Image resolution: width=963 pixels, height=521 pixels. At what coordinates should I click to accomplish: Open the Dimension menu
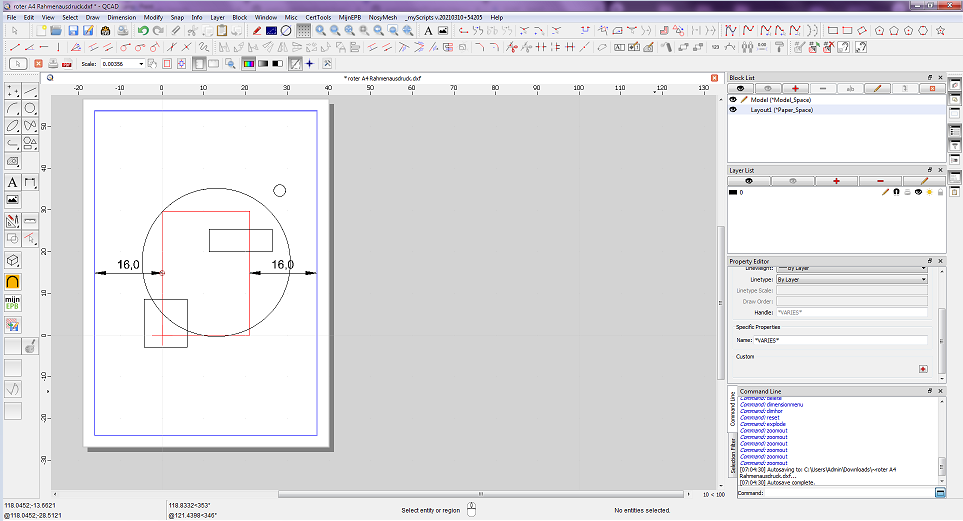[x=122, y=17]
